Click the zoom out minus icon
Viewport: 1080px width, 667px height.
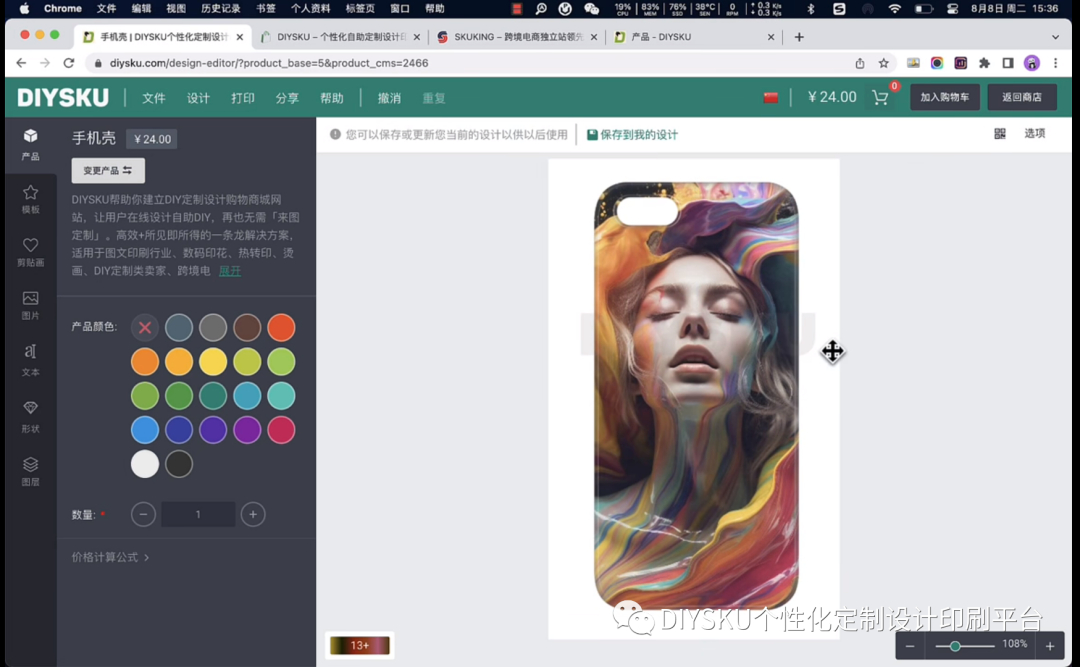(910, 646)
